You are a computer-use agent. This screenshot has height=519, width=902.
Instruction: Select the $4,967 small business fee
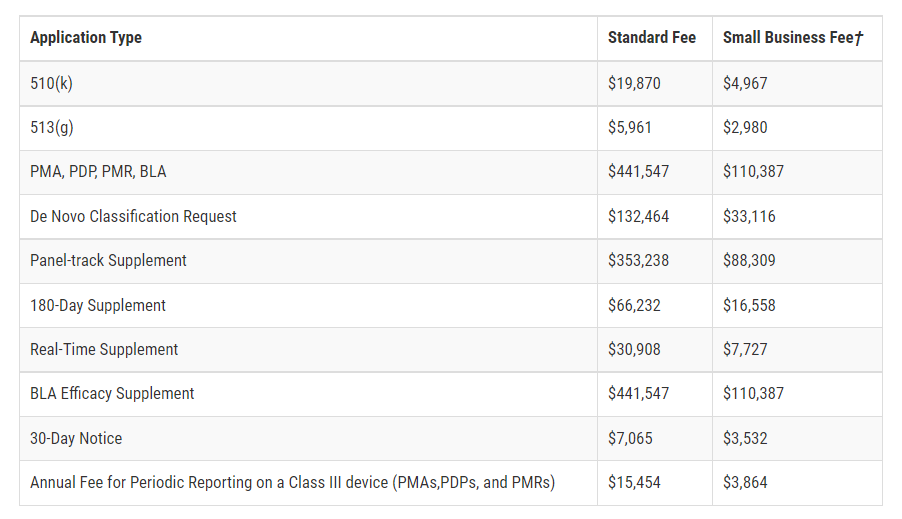pos(745,83)
